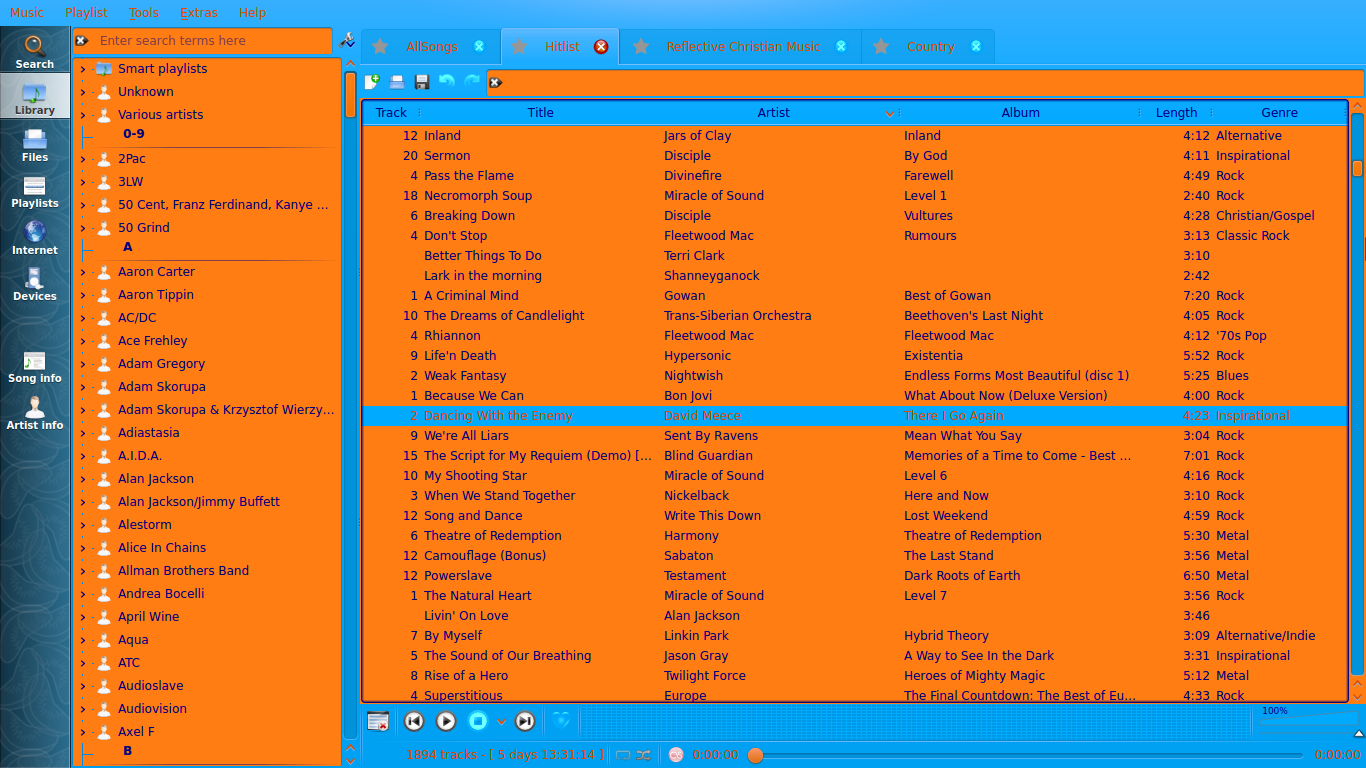Open the Help menu
Viewport: 1366px width, 768px height.
pos(252,13)
